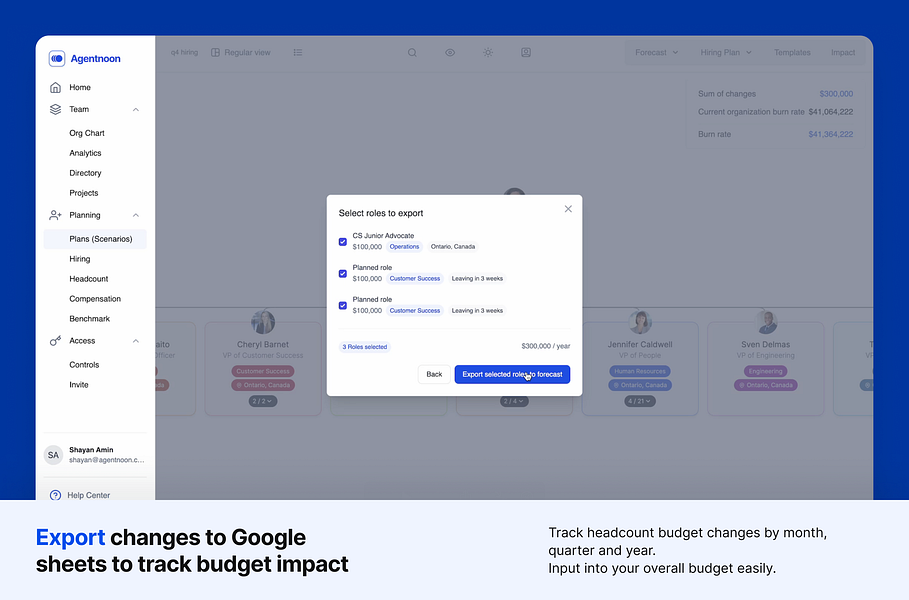Expand Cheryl Barnet's 2/2 reports badge
Viewport: 909px width, 600px height.
tap(263, 401)
